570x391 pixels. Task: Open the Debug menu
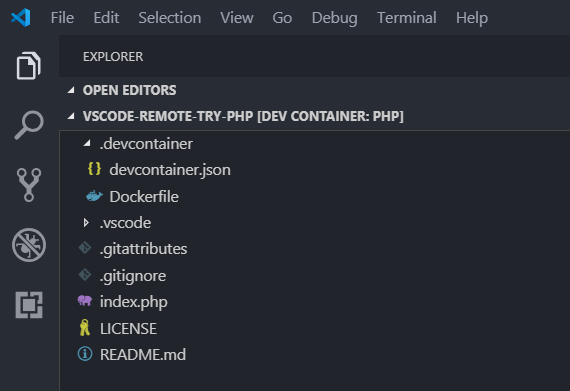coord(335,17)
